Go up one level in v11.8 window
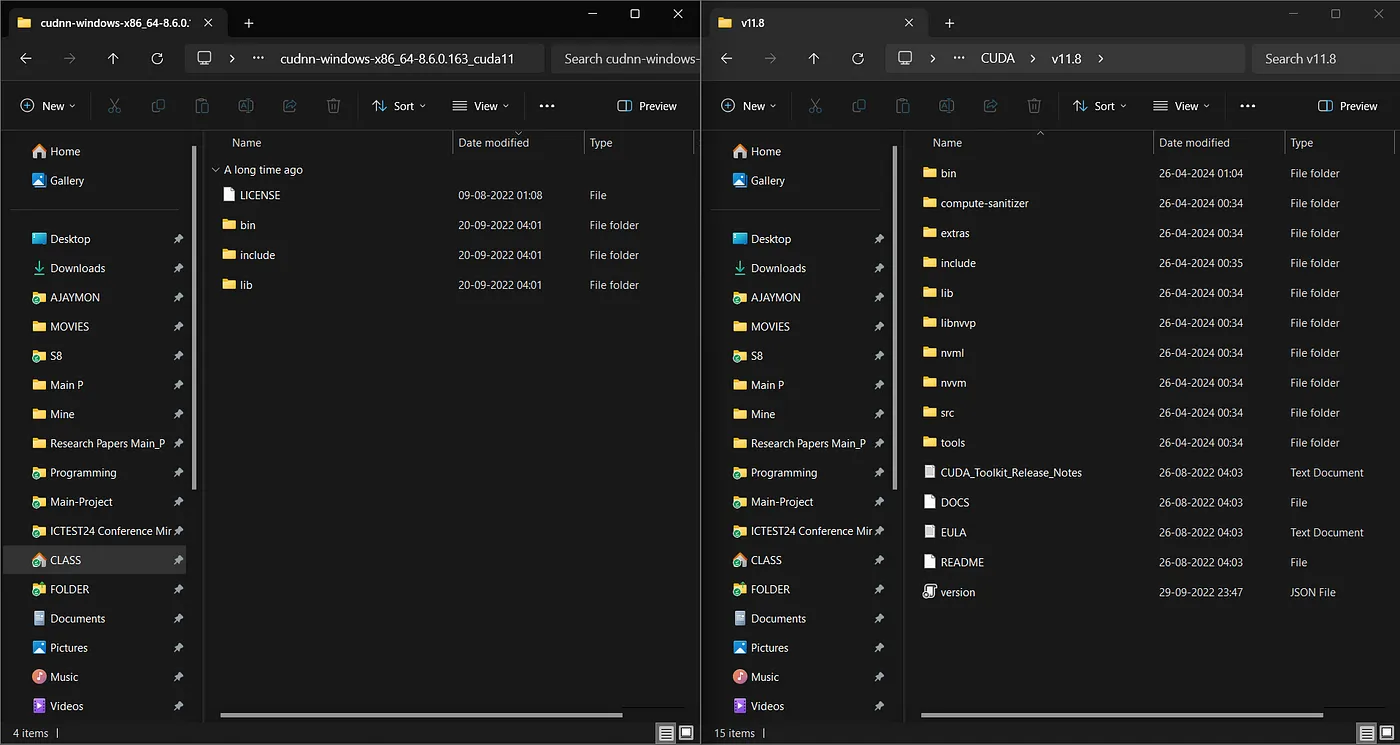Screen dimensions: 1400x745 814,59
